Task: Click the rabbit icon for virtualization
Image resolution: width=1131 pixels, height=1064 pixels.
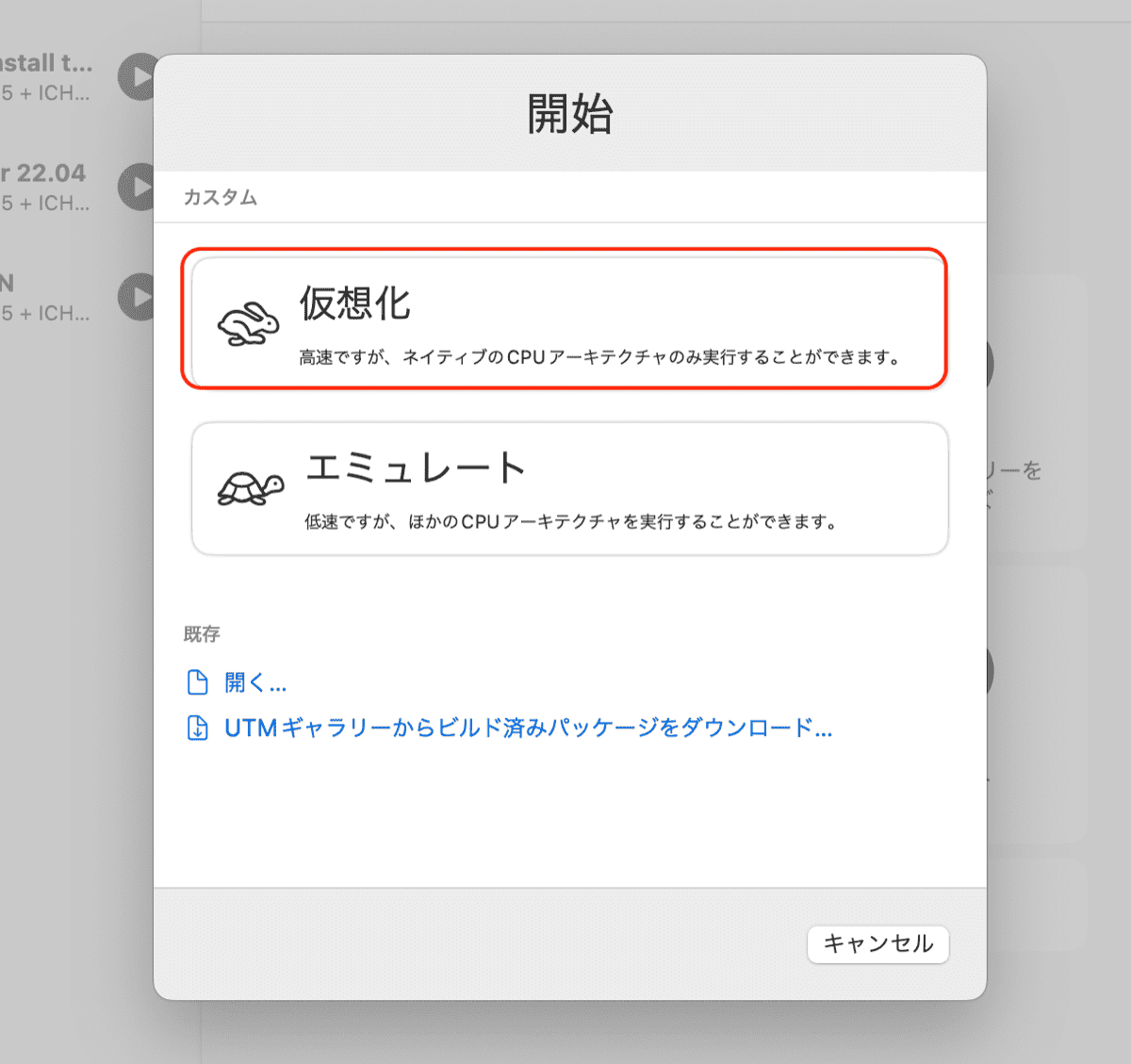Action: coord(248,324)
